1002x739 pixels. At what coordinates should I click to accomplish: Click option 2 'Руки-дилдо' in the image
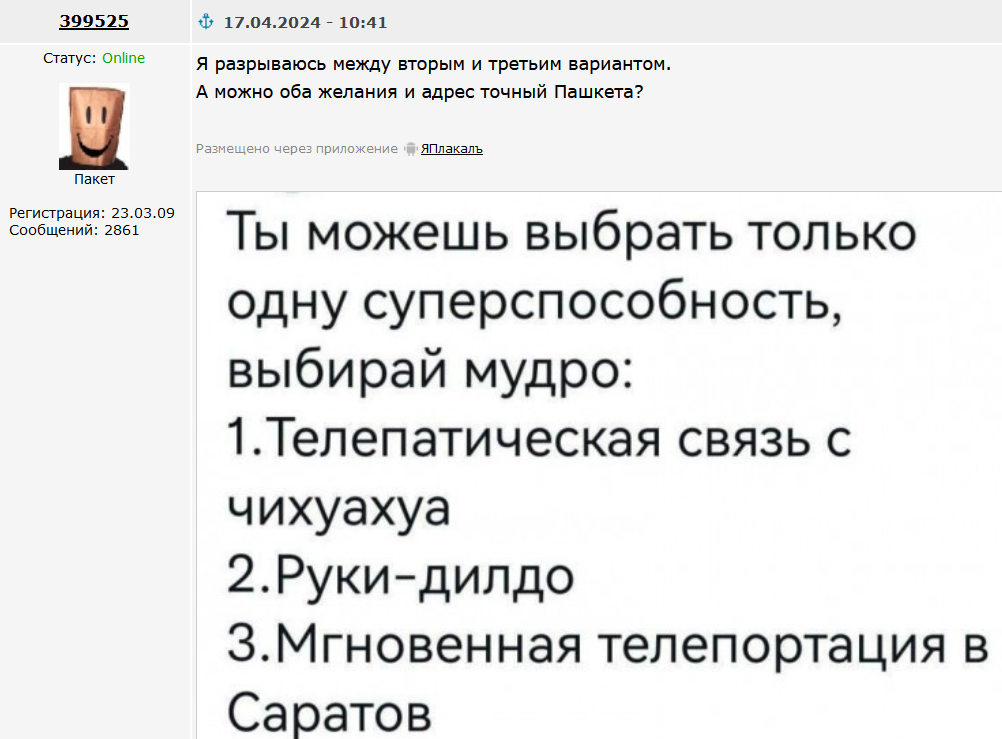(x=401, y=577)
